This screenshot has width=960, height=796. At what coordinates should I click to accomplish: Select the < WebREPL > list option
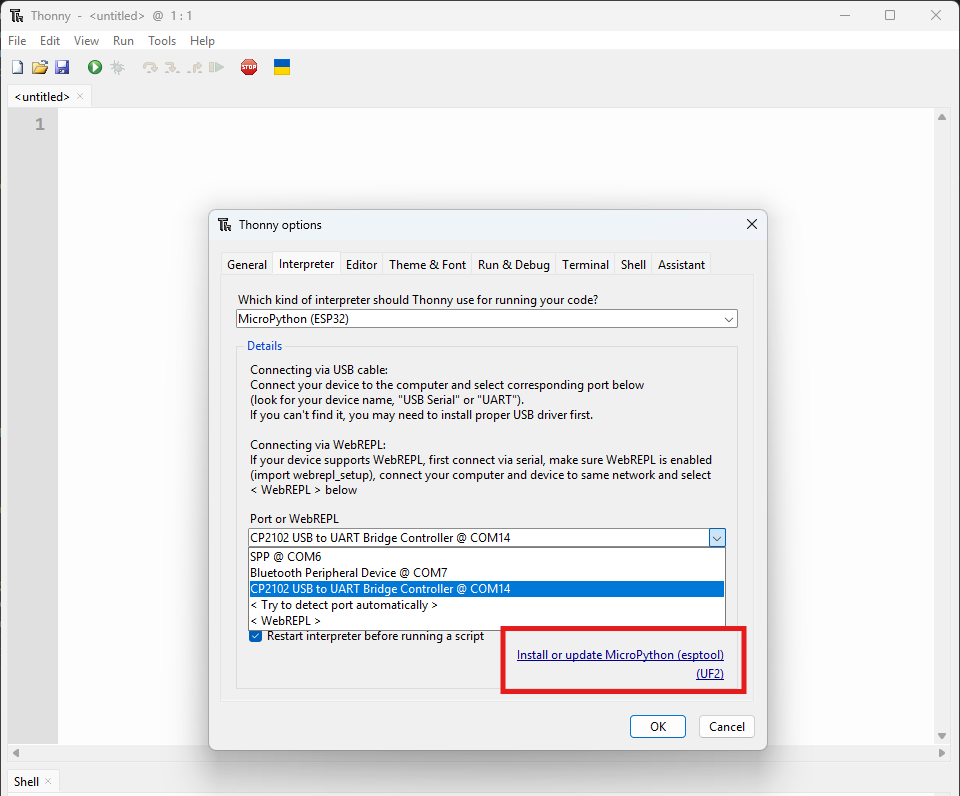(487, 620)
